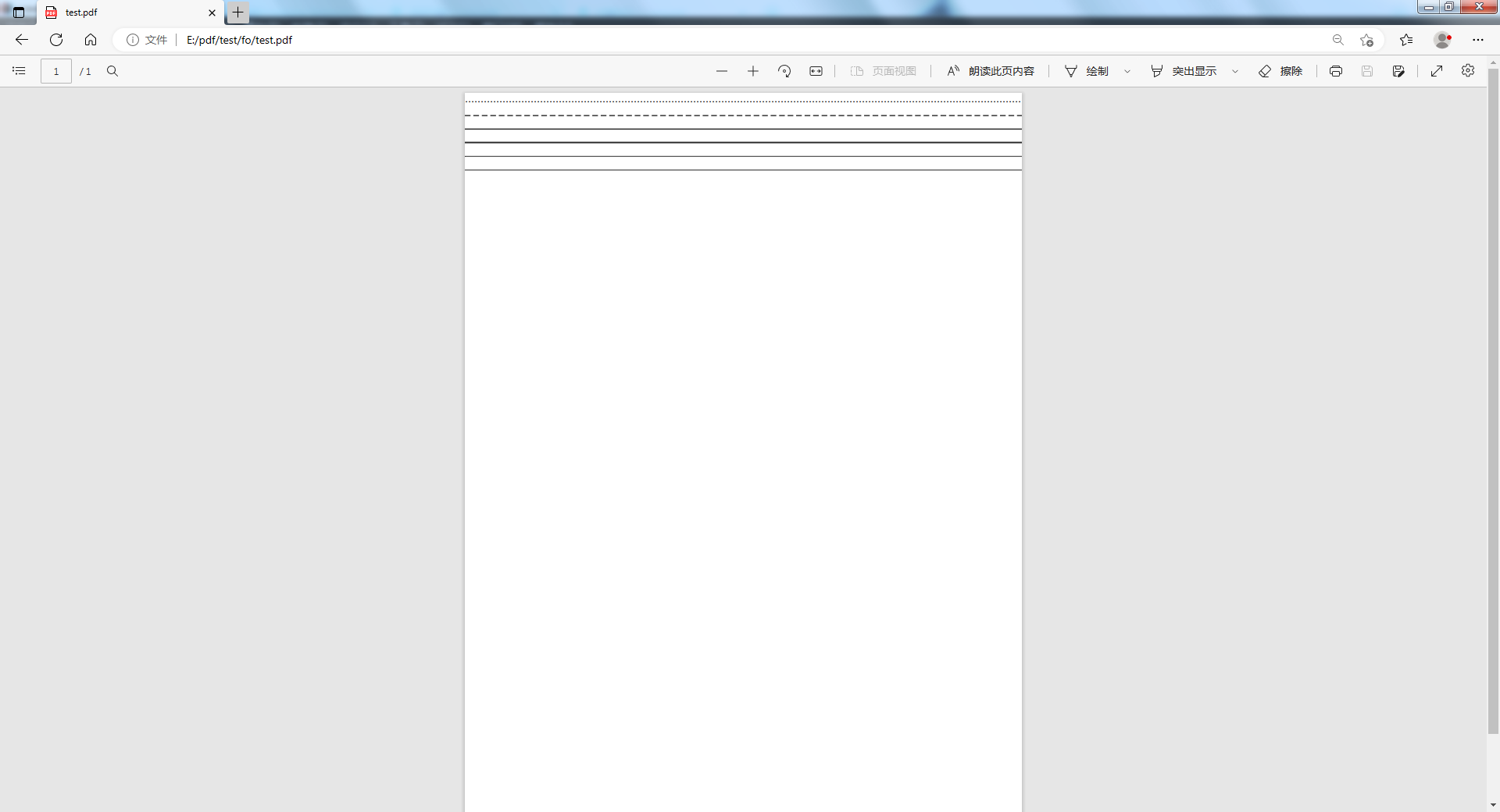Expand the Draw tool options dropdown
The width and height of the screenshot is (1500, 812).
(x=1127, y=71)
